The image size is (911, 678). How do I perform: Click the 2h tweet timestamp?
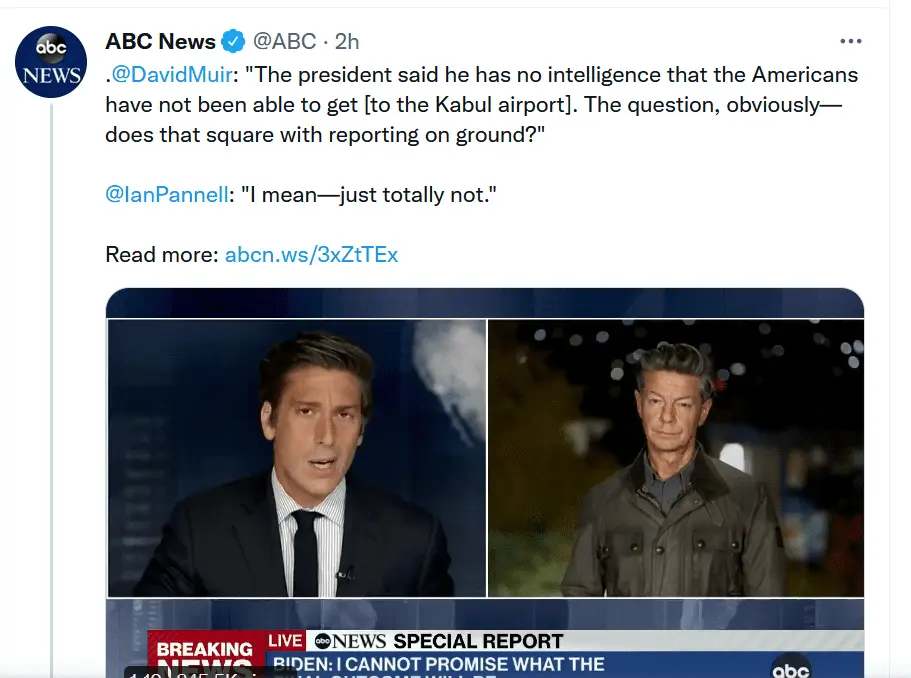(x=347, y=42)
